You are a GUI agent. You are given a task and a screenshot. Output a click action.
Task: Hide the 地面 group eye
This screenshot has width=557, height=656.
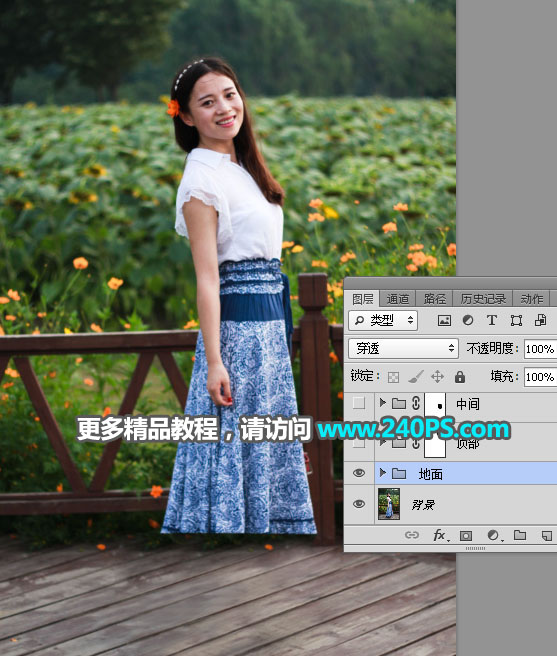(x=359, y=473)
